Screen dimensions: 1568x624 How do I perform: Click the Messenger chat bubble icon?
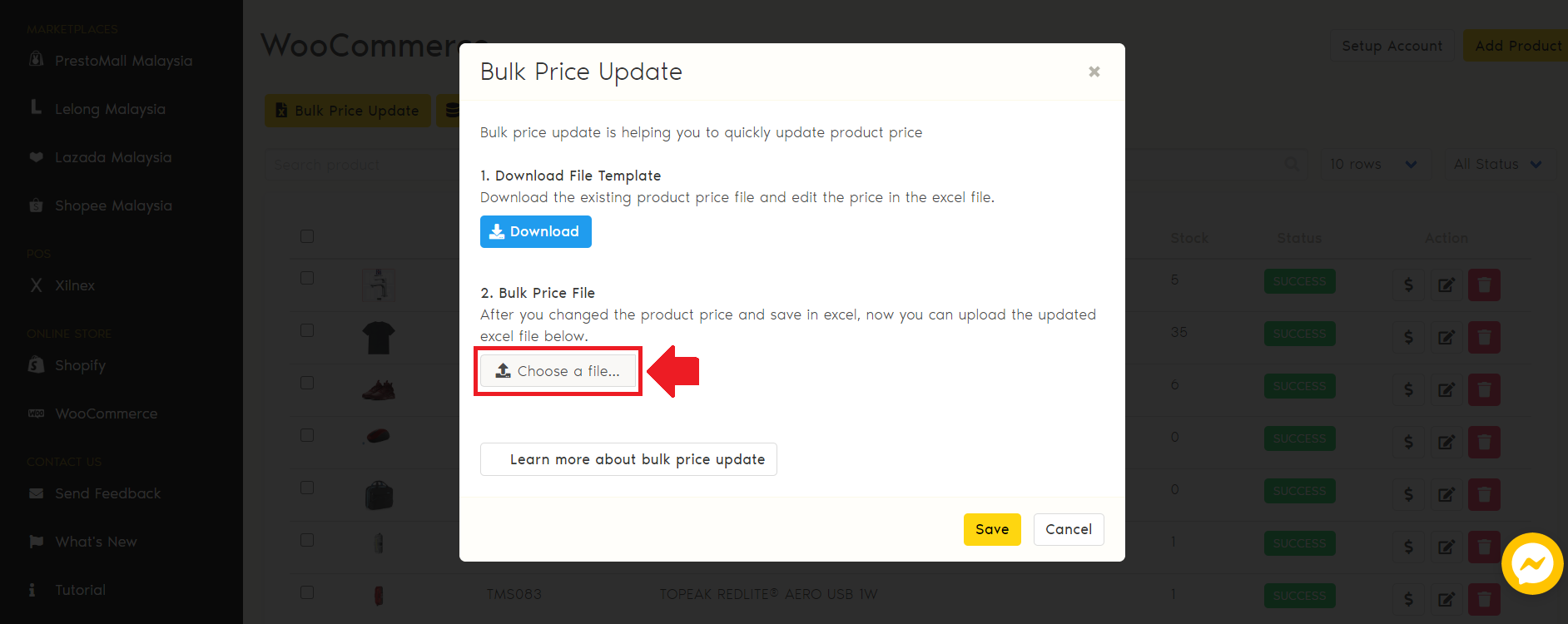point(1531,564)
